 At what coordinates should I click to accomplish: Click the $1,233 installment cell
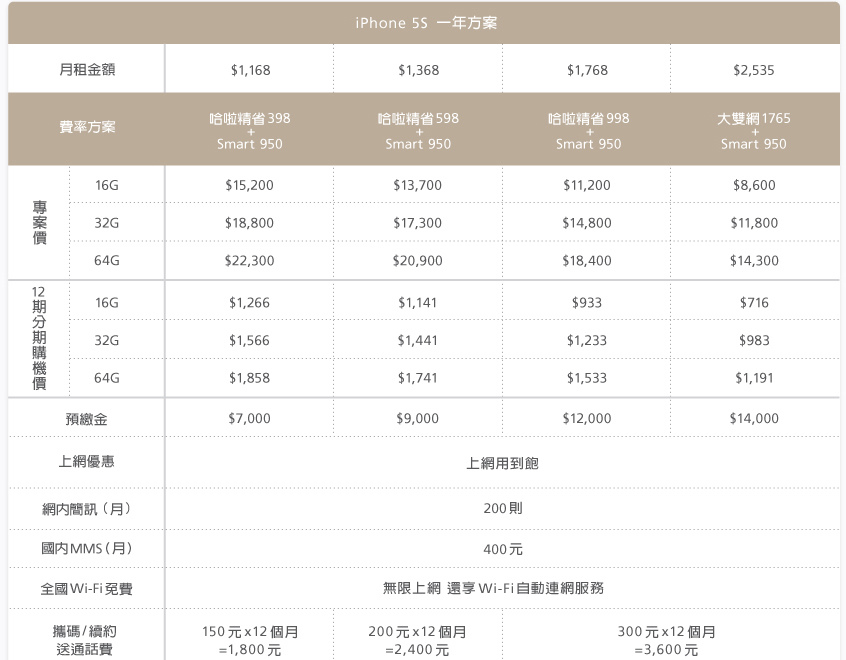pyautogui.click(x=587, y=341)
